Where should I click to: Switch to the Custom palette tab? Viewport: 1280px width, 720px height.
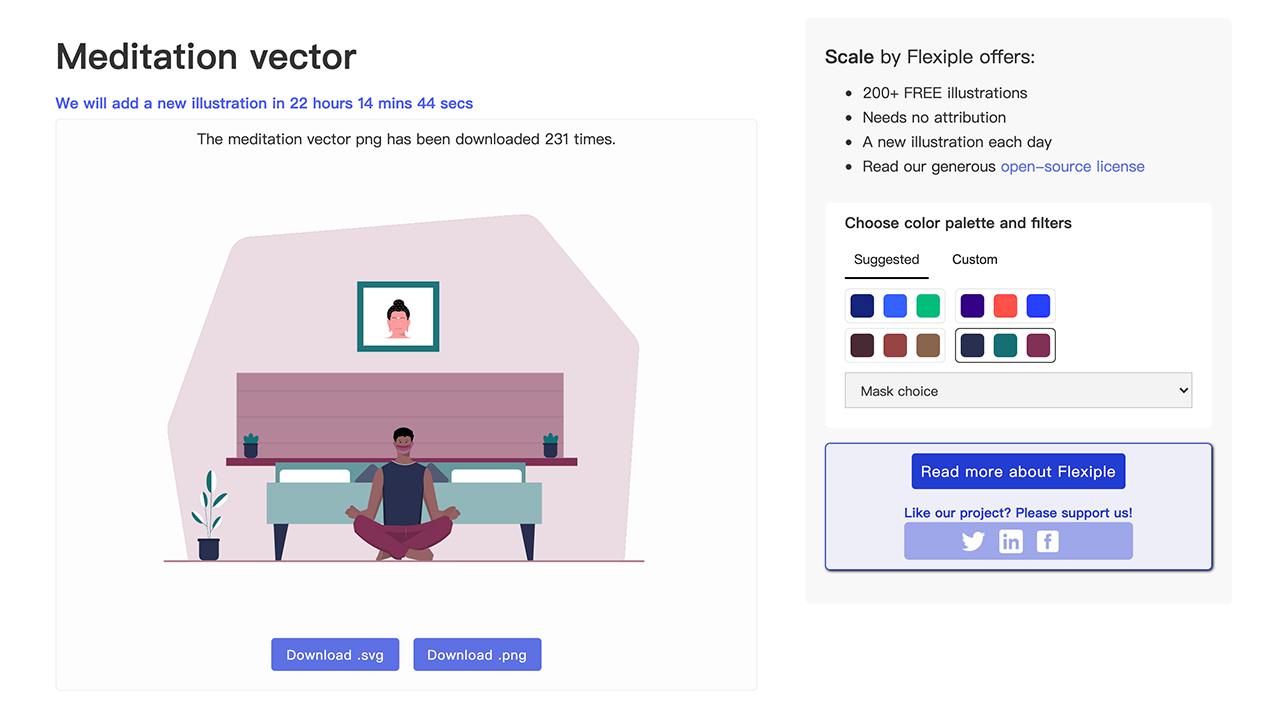974,260
